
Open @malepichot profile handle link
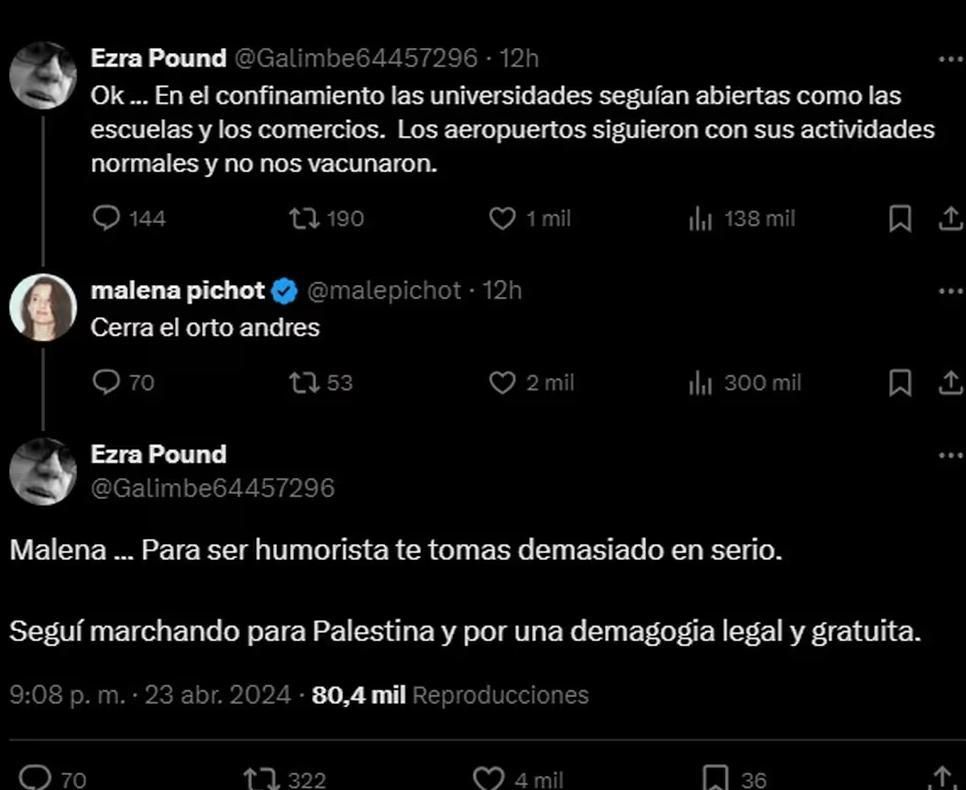[x=383, y=291]
